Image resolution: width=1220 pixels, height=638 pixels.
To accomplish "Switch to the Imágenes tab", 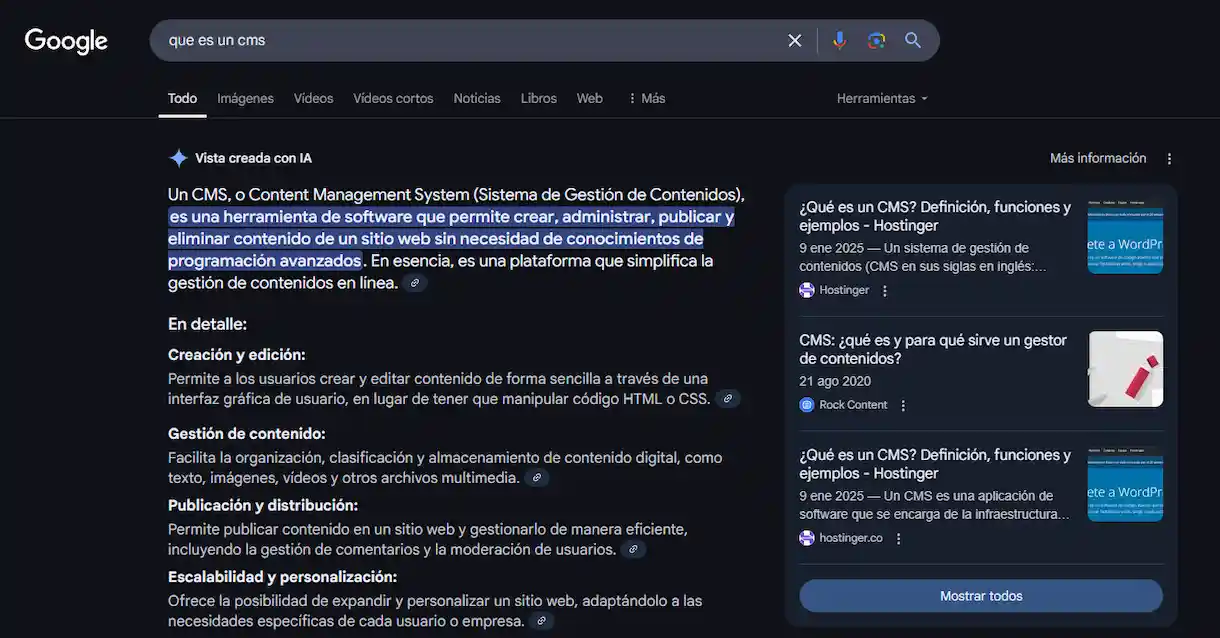I will pos(244,97).
